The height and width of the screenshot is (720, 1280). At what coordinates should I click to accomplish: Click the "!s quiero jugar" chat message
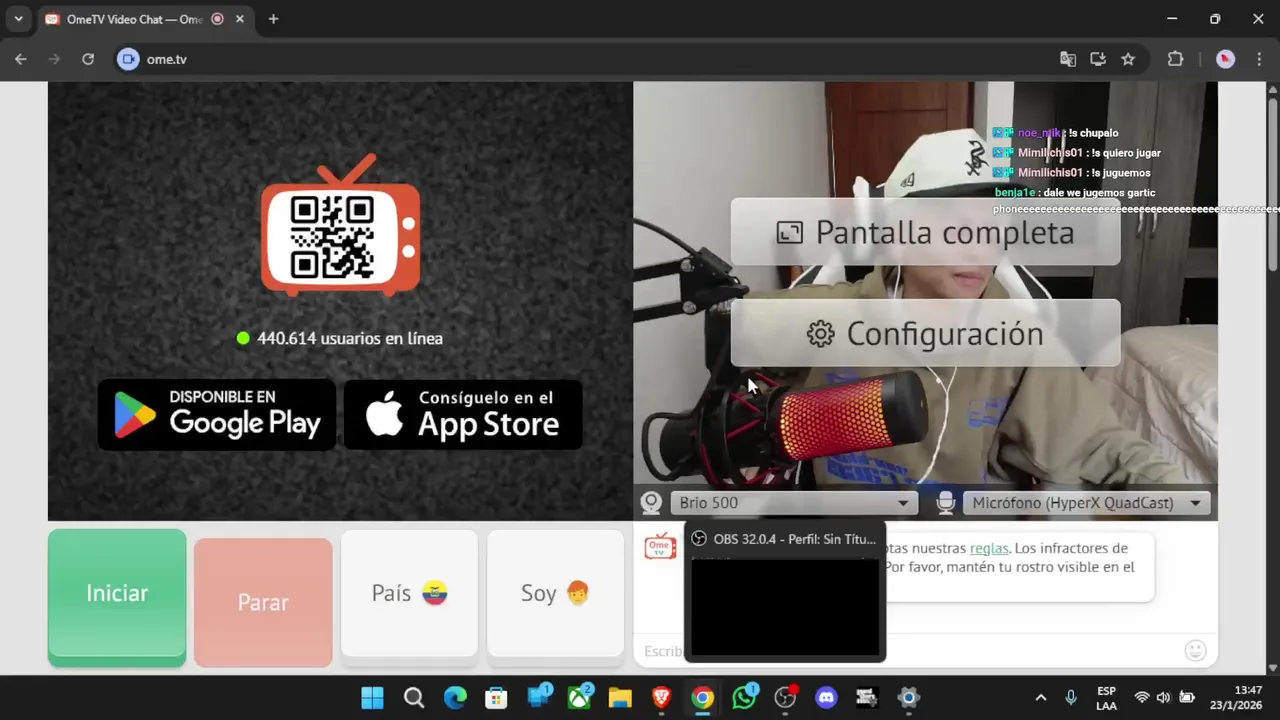[x=1126, y=153]
